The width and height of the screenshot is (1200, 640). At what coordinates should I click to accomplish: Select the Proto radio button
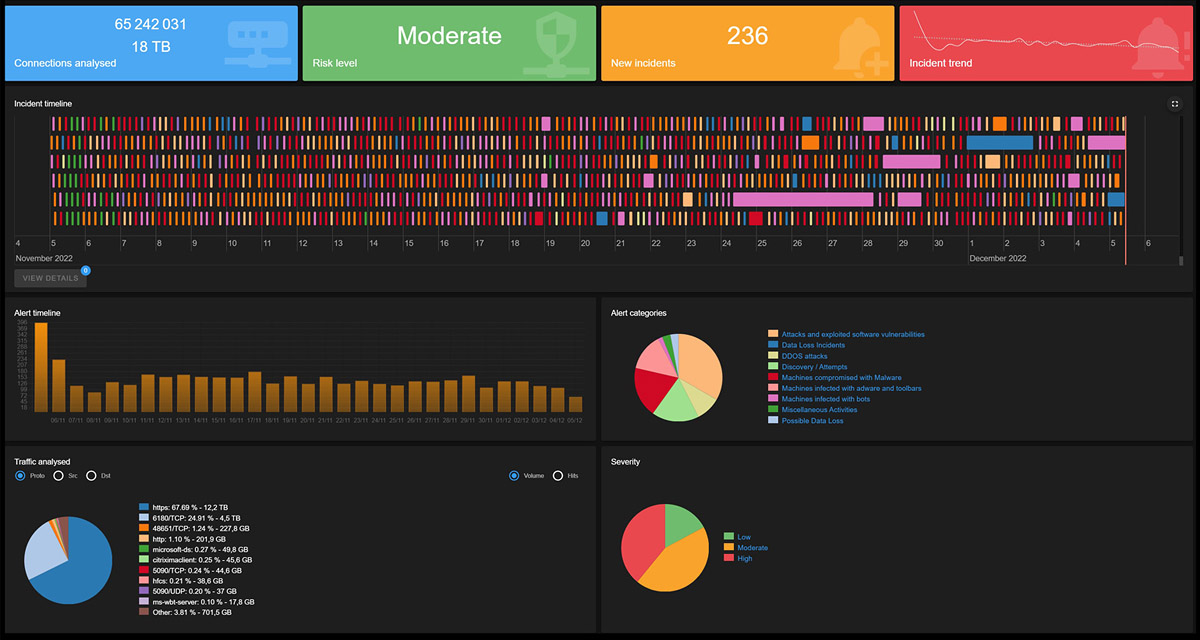click(21, 476)
